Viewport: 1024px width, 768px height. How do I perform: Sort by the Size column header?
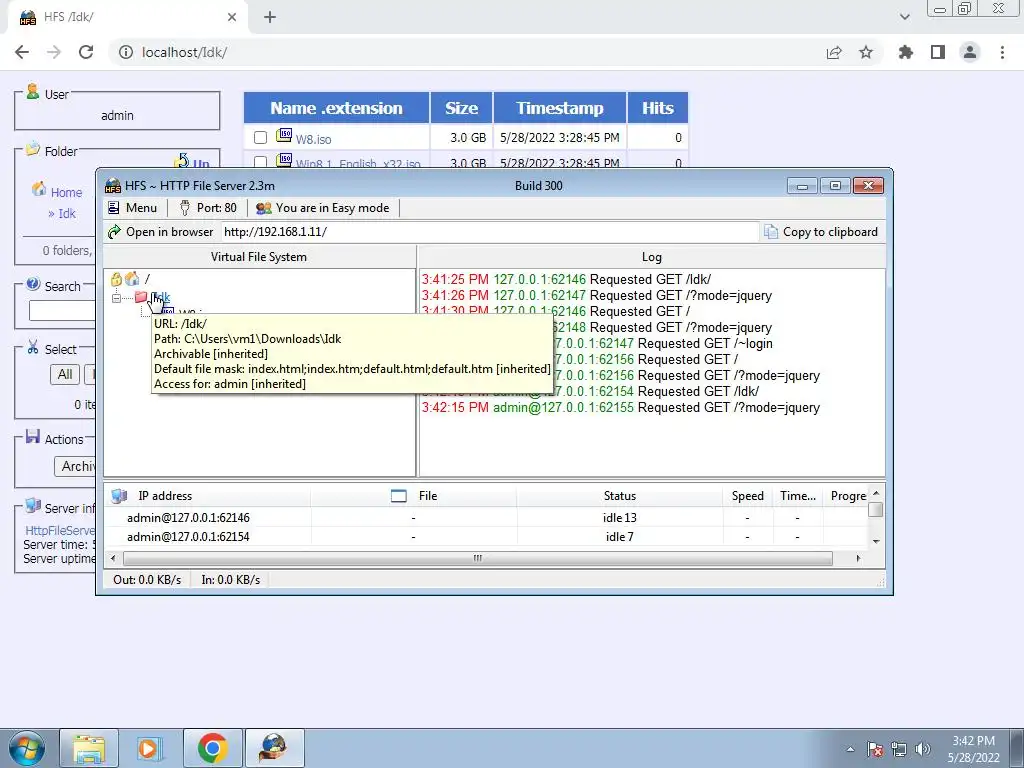click(462, 108)
